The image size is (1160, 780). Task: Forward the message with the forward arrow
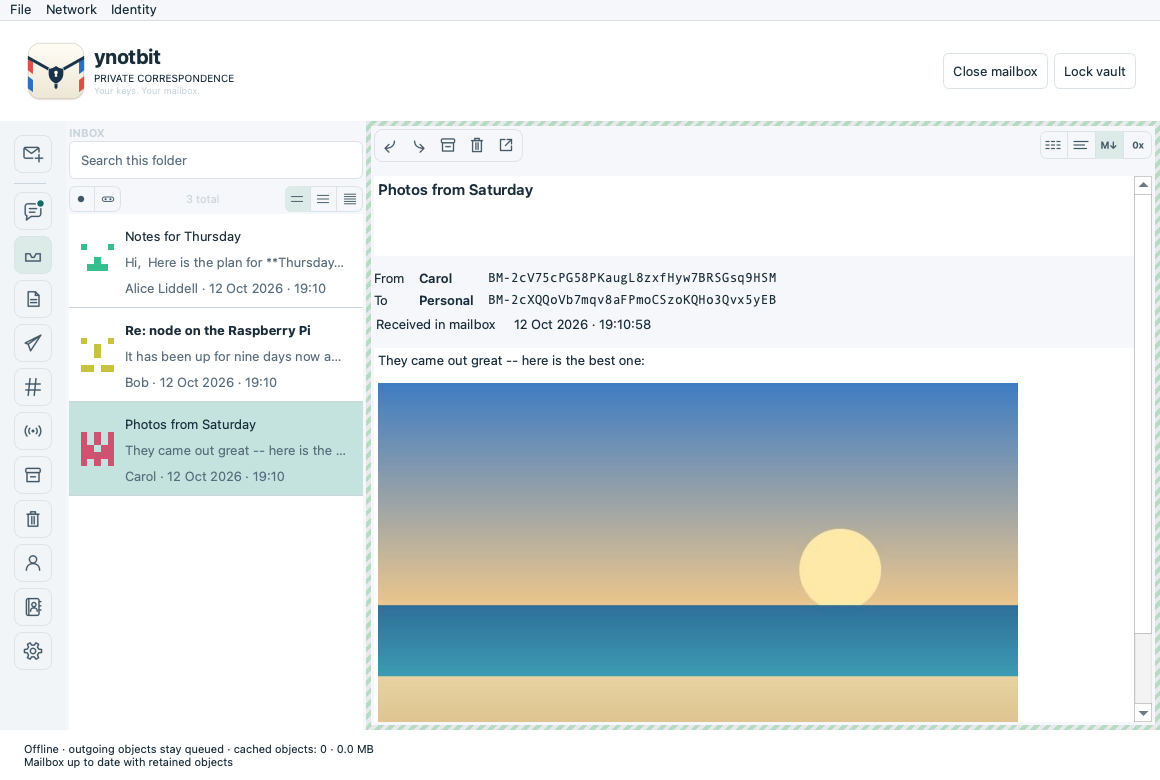click(419, 146)
